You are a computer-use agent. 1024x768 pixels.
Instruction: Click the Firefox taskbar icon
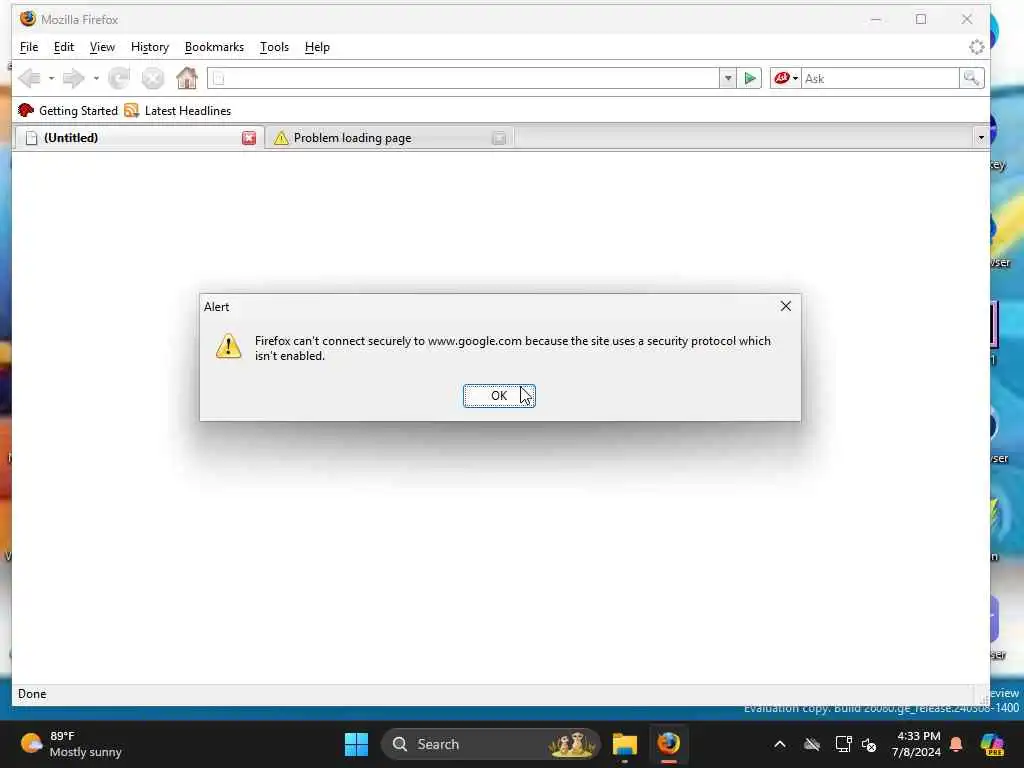669,744
